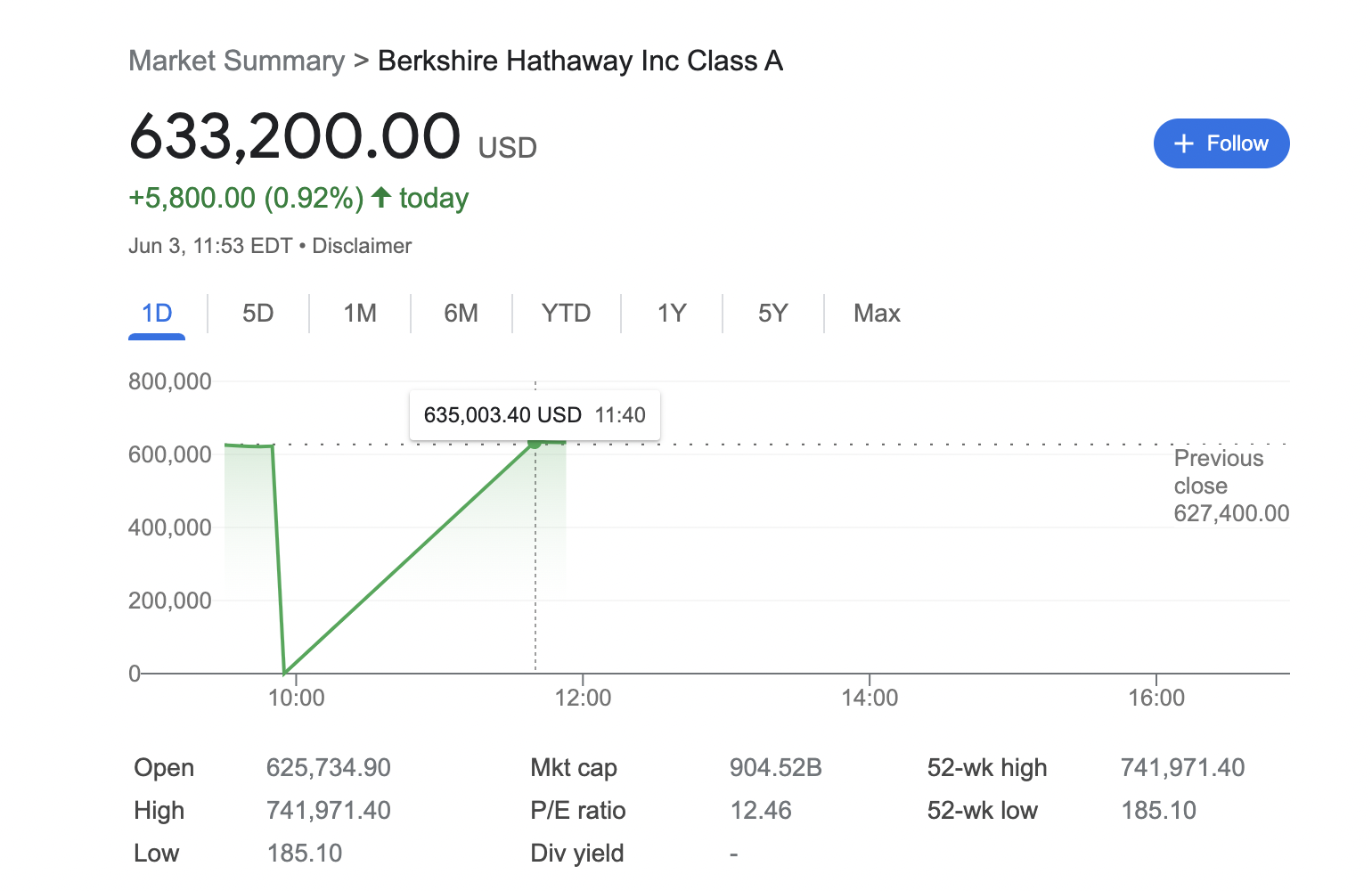The image size is (1372, 891).
Task: Select the Max time range tab
Action: (877, 314)
